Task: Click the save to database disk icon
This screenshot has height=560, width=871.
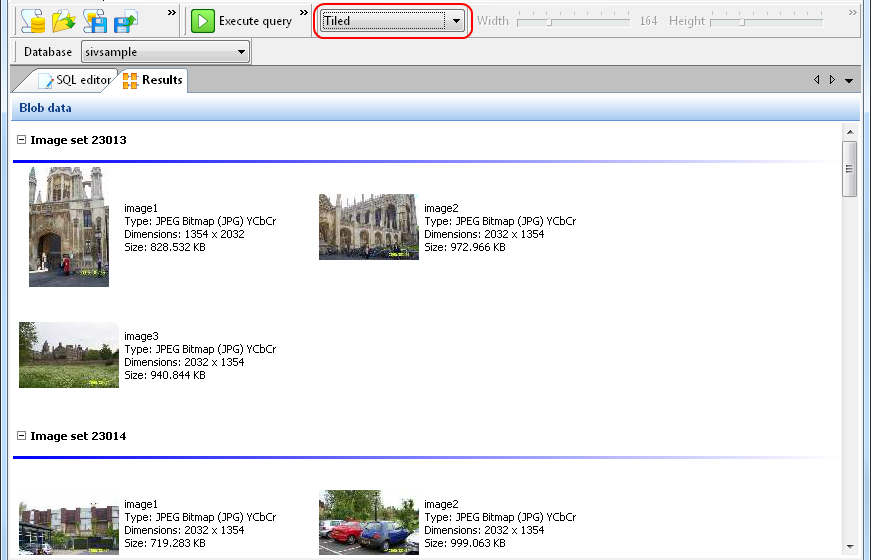Action: [95, 20]
